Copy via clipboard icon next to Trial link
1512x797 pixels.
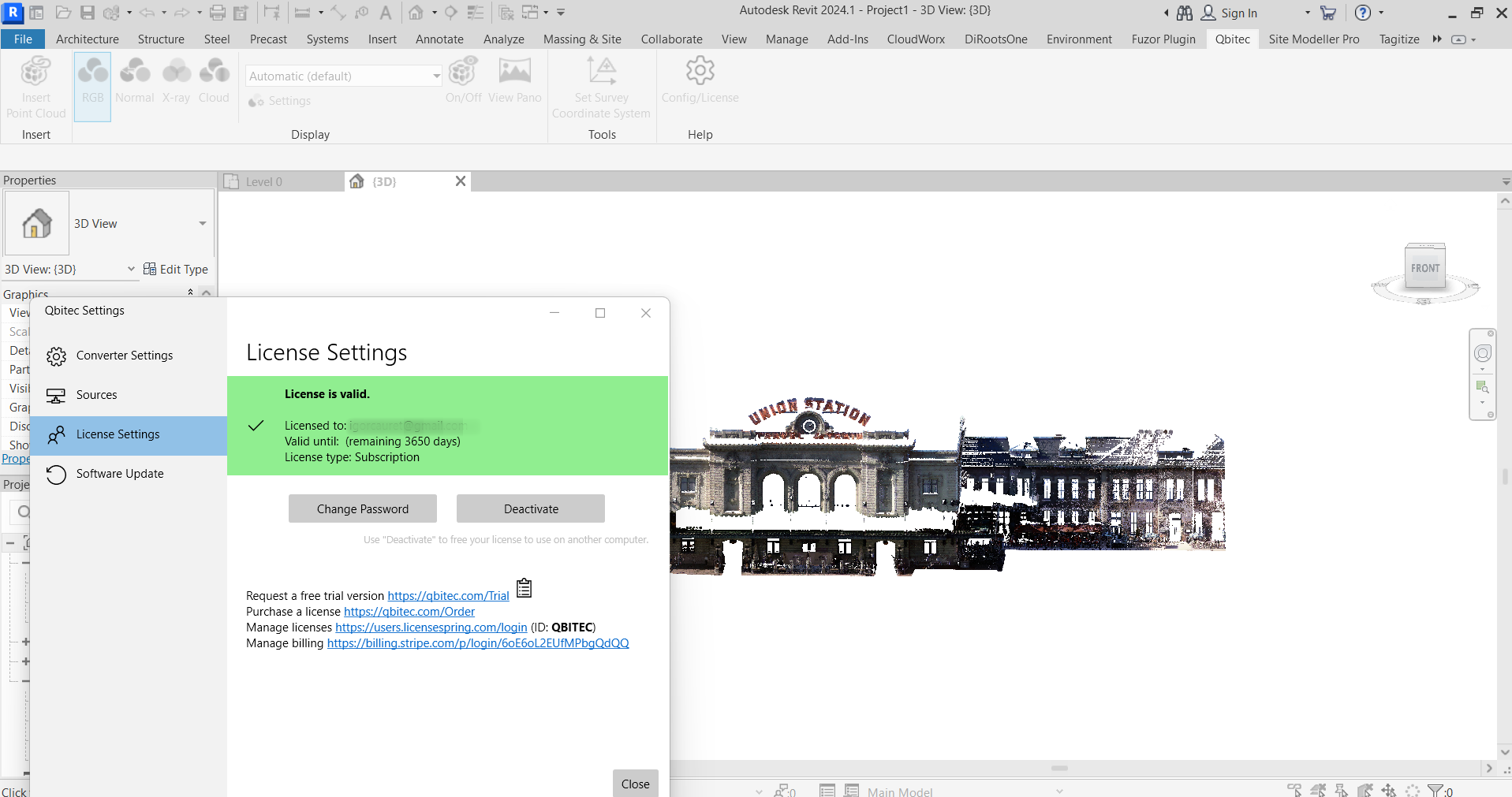[x=525, y=588]
